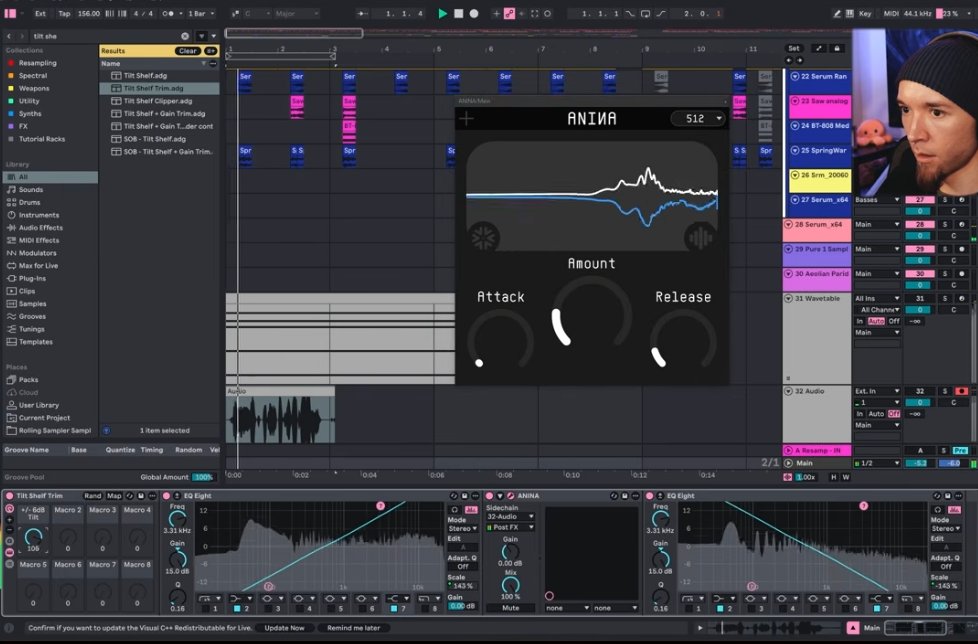Open the Packs place
The width and height of the screenshot is (978, 644).
coord(28,380)
